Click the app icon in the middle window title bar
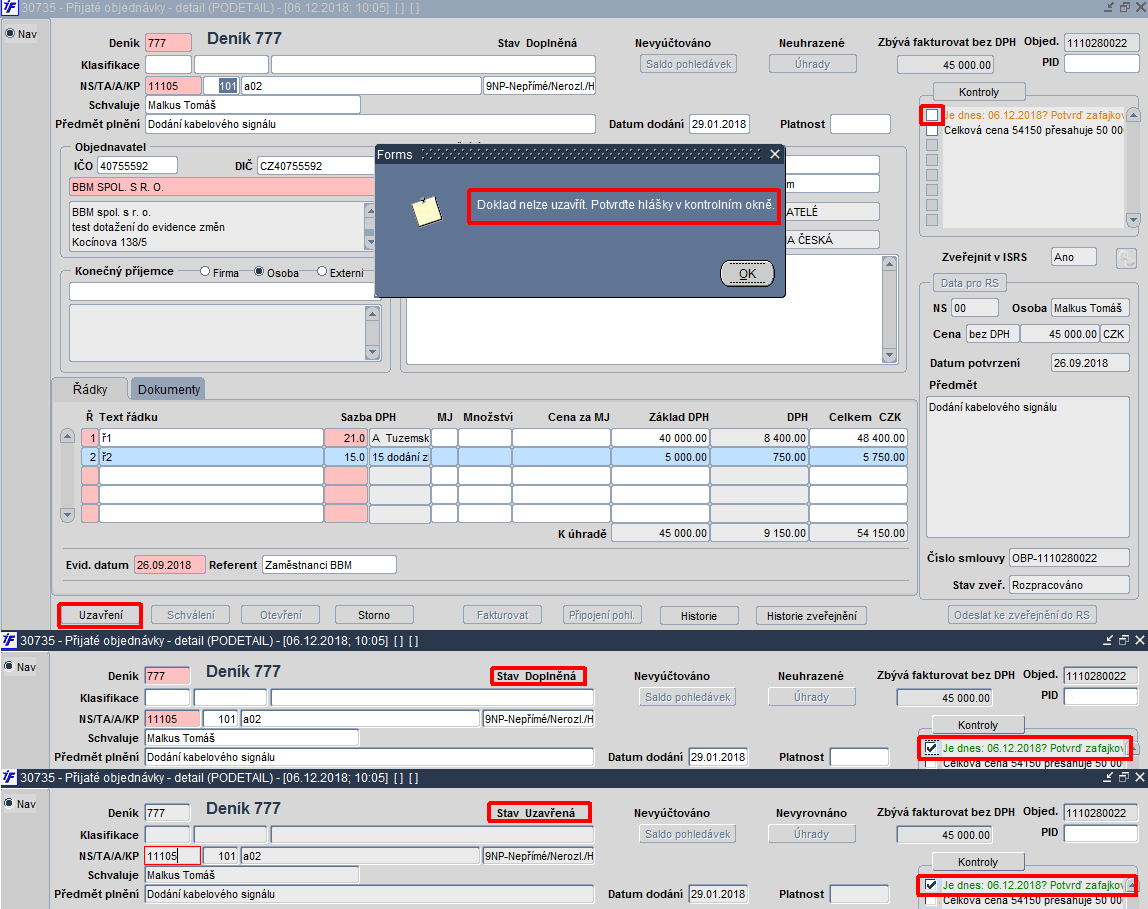Viewport: 1148px width, 909px height. [x=9, y=640]
